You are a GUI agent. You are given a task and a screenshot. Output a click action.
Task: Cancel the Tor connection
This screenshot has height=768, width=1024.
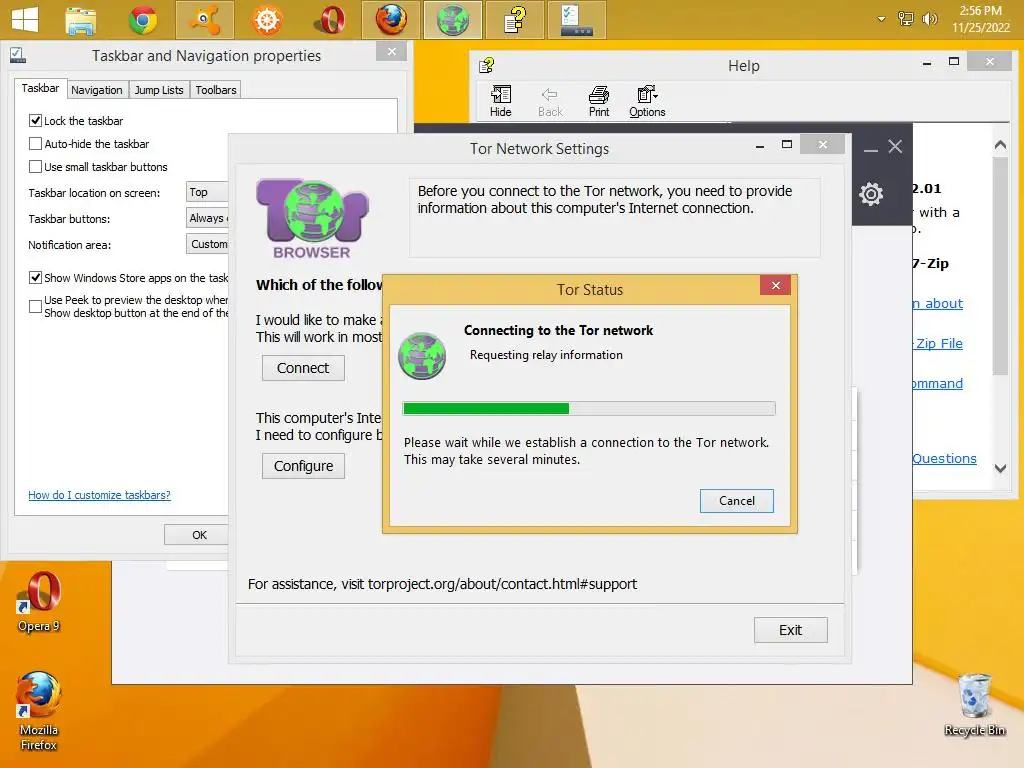(x=737, y=501)
